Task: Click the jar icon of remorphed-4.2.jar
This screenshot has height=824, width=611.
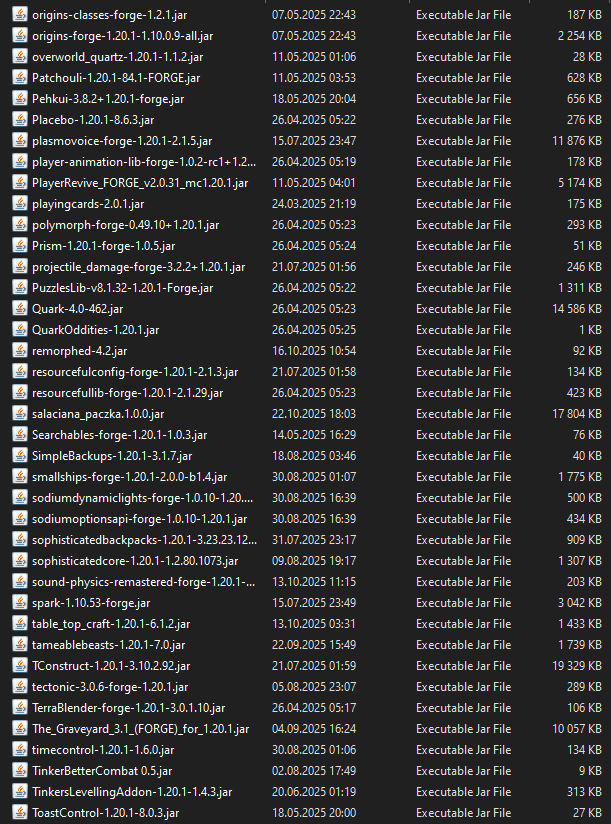Action: click(x=19, y=351)
